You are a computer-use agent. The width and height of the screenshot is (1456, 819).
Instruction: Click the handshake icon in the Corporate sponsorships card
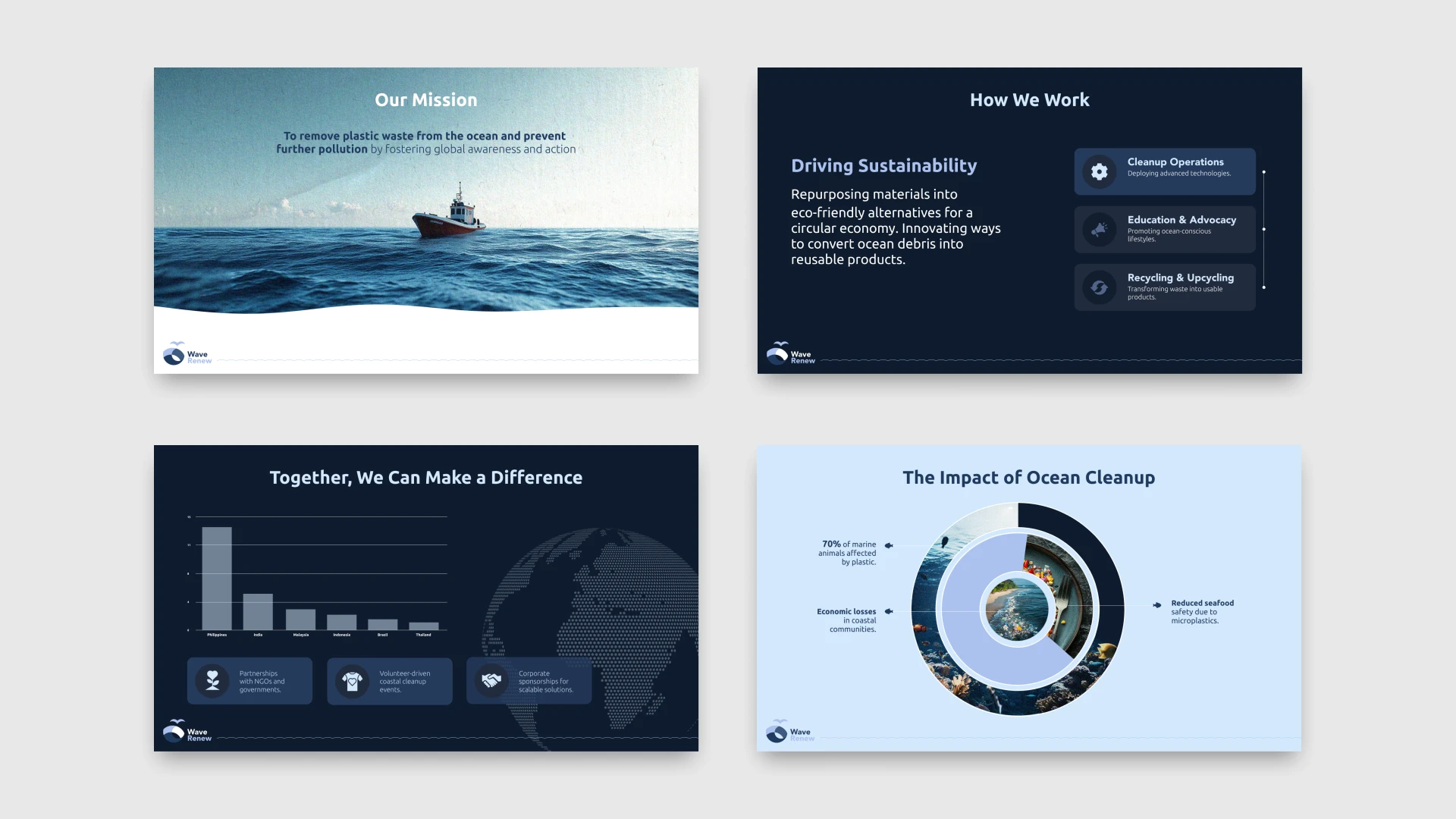click(491, 681)
